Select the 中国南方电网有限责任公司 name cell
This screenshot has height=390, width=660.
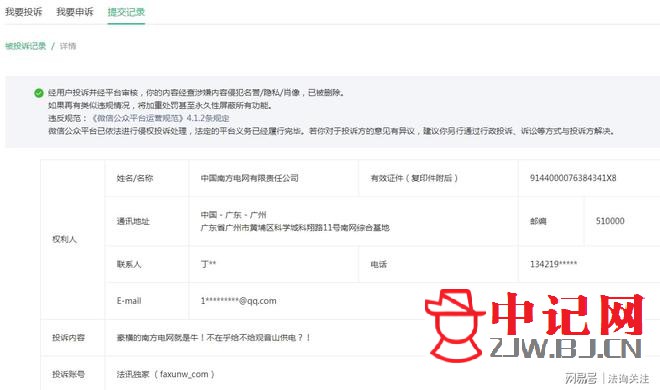250,178
